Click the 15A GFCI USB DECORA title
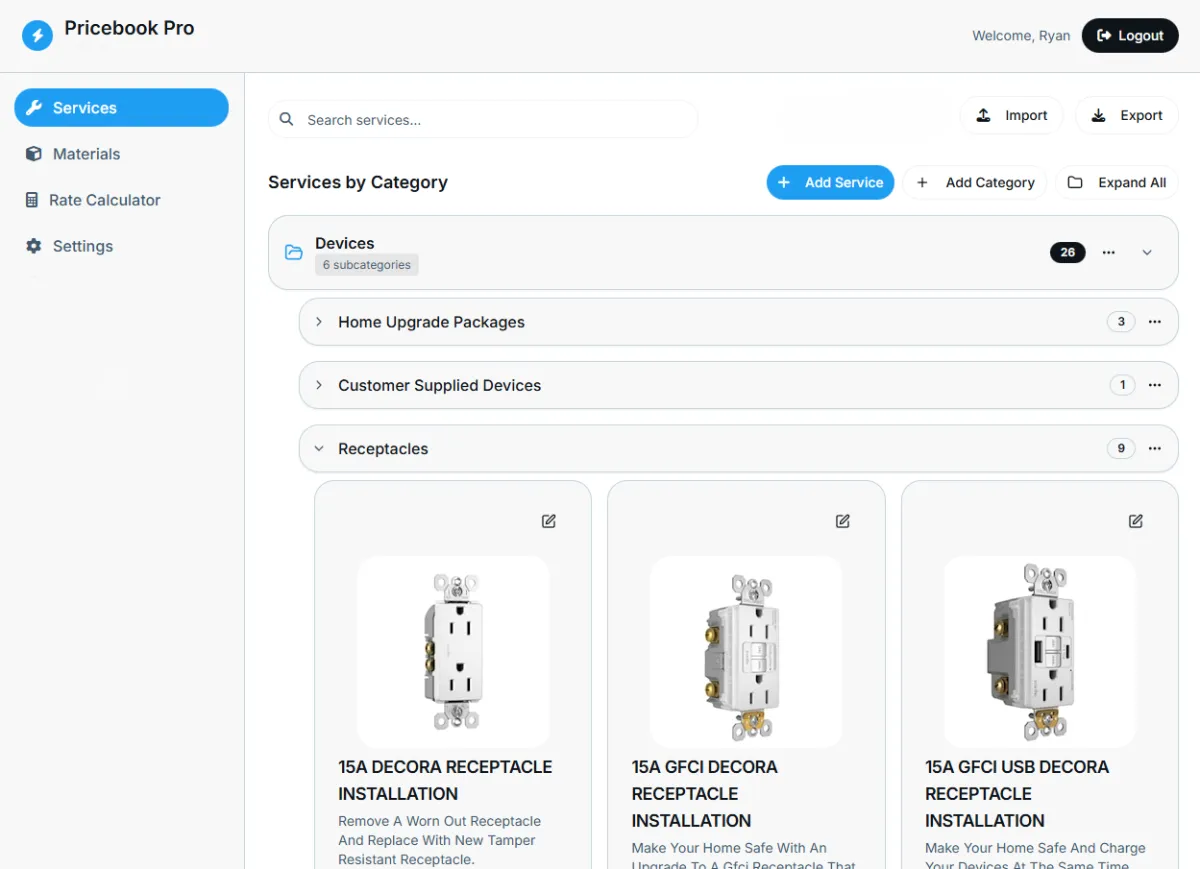This screenshot has height=869, width=1200. [1017, 794]
